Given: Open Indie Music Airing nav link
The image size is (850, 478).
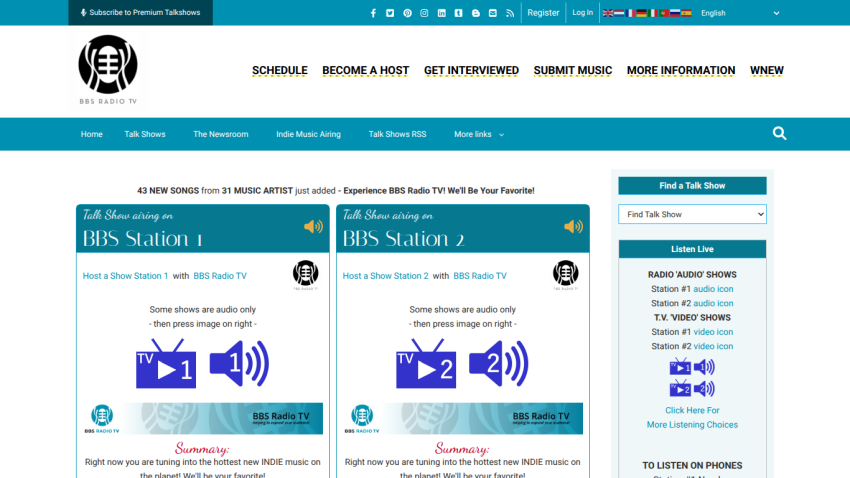Looking at the screenshot, I should pyautogui.click(x=308, y=134).
